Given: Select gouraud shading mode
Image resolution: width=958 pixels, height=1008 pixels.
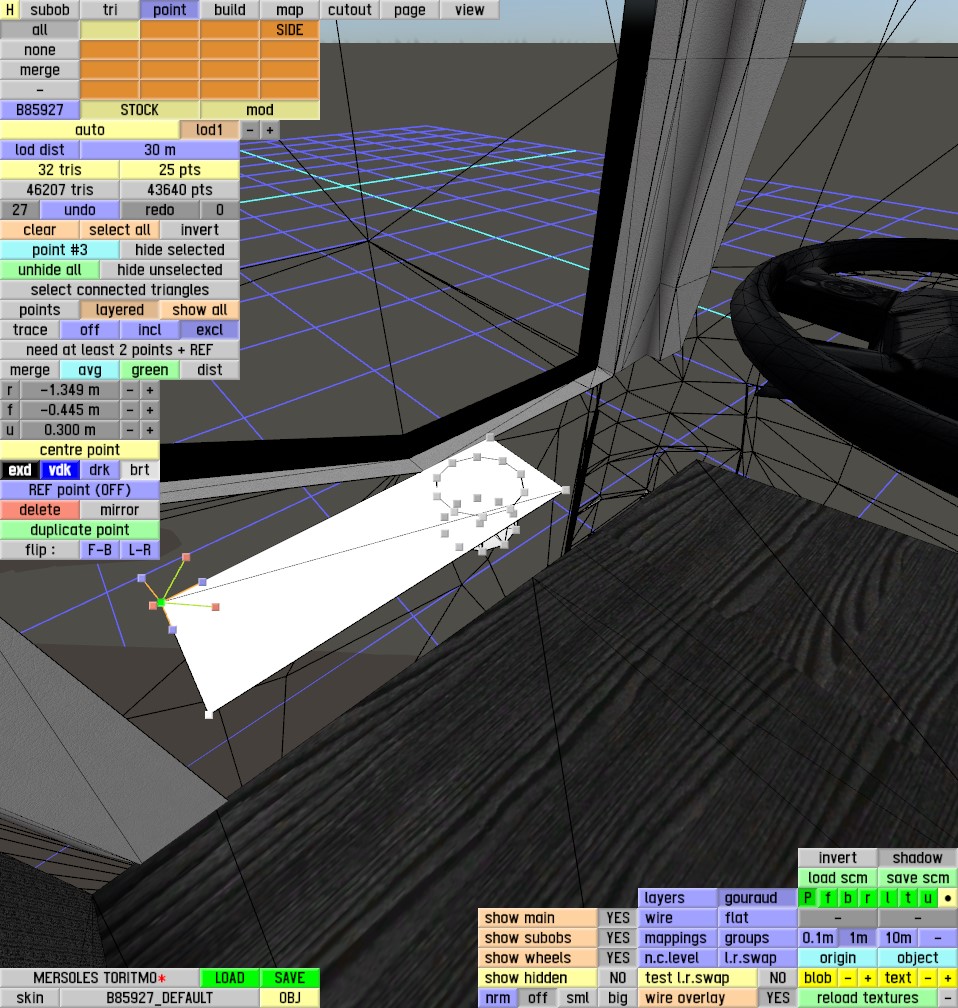Looking at the screenshot, I should point(757,897).
